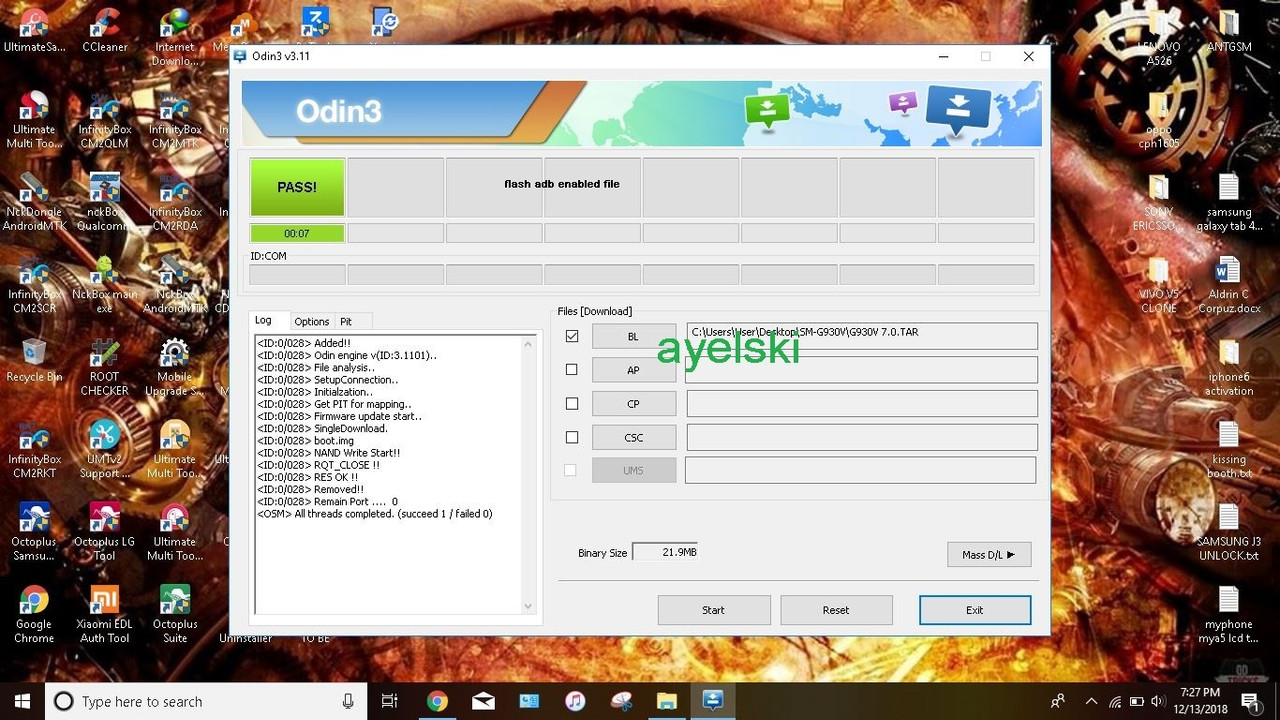This screenshot has width=1280, height=720.
Task: Click the Binary Size value field
Action: coord(665,552)
